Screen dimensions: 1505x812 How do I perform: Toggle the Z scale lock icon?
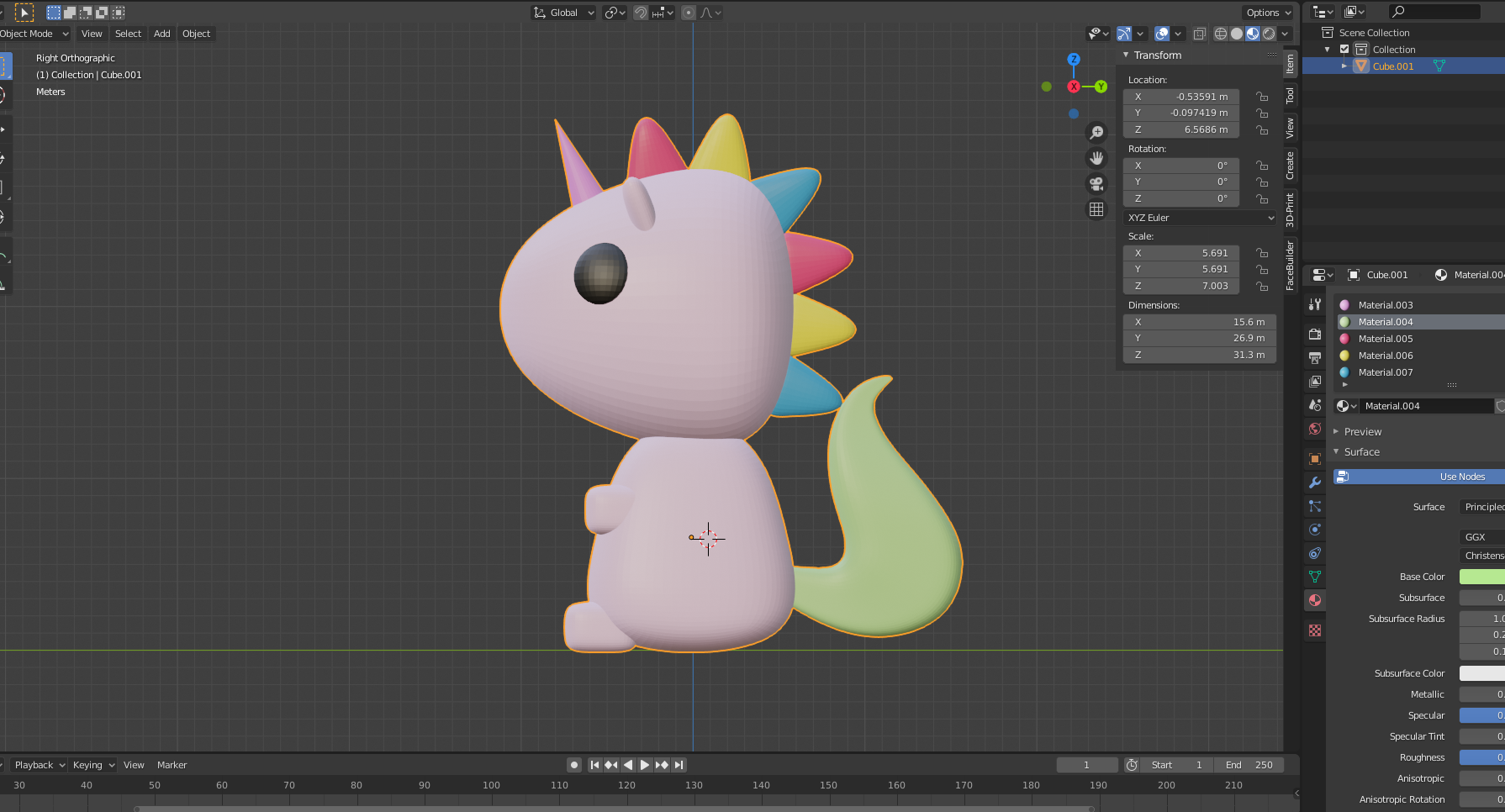point(1262,287)
